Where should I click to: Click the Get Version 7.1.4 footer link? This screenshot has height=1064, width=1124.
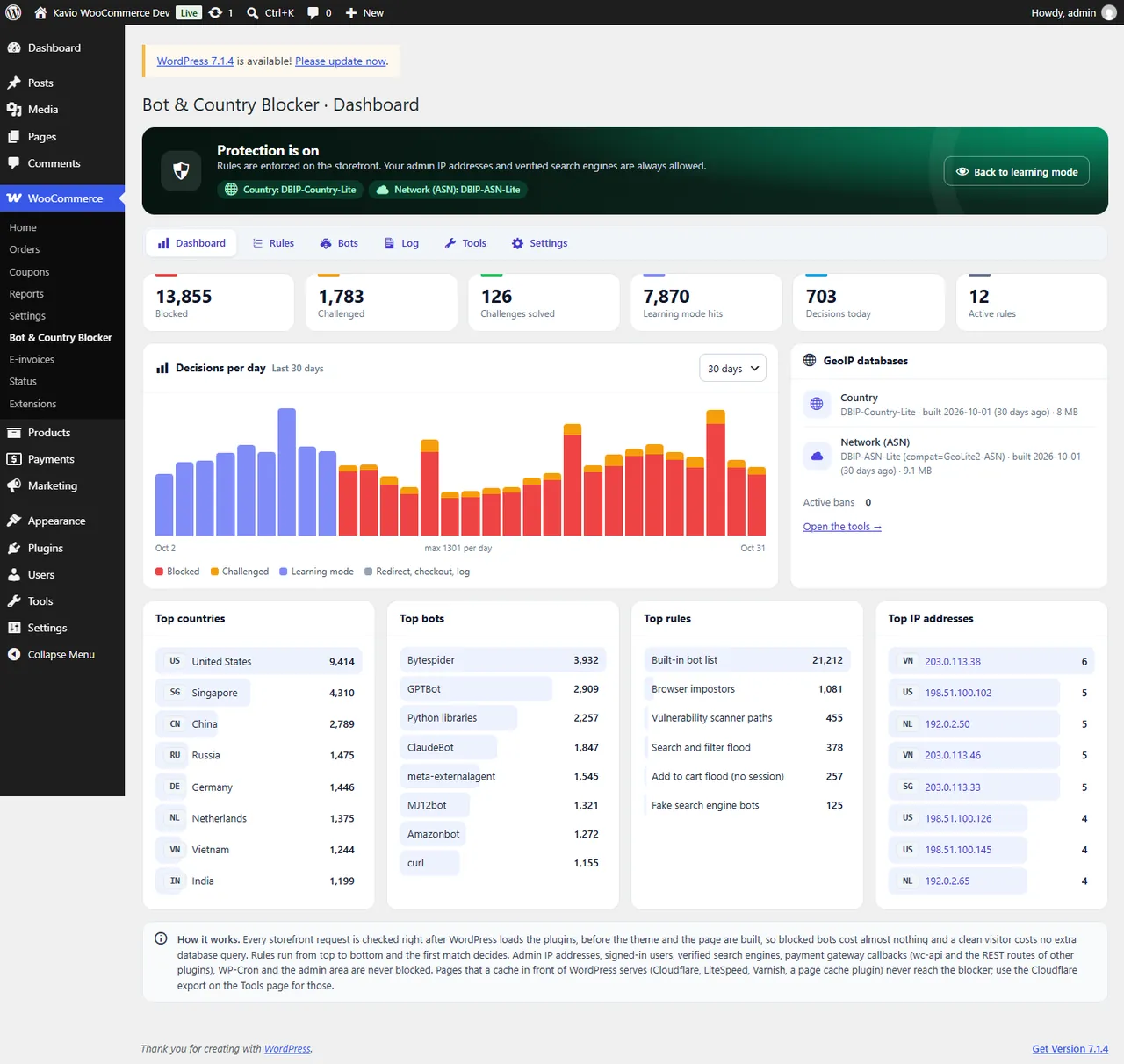(1070, 1049)
